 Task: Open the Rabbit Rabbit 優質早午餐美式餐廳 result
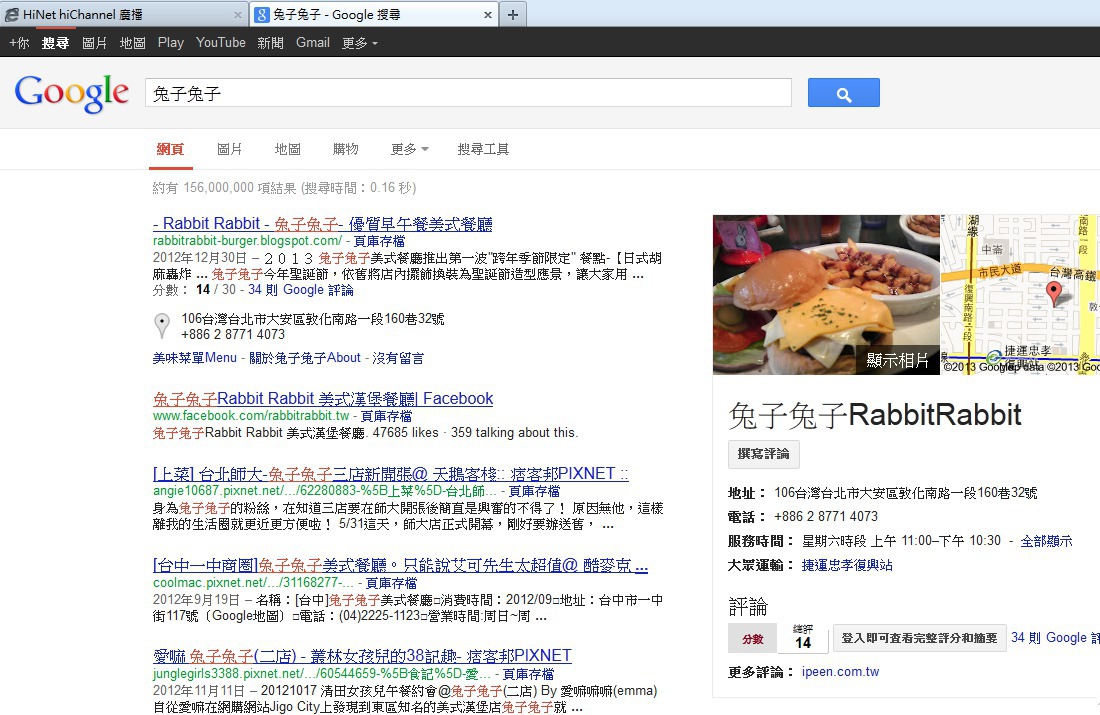click(323, 224)
